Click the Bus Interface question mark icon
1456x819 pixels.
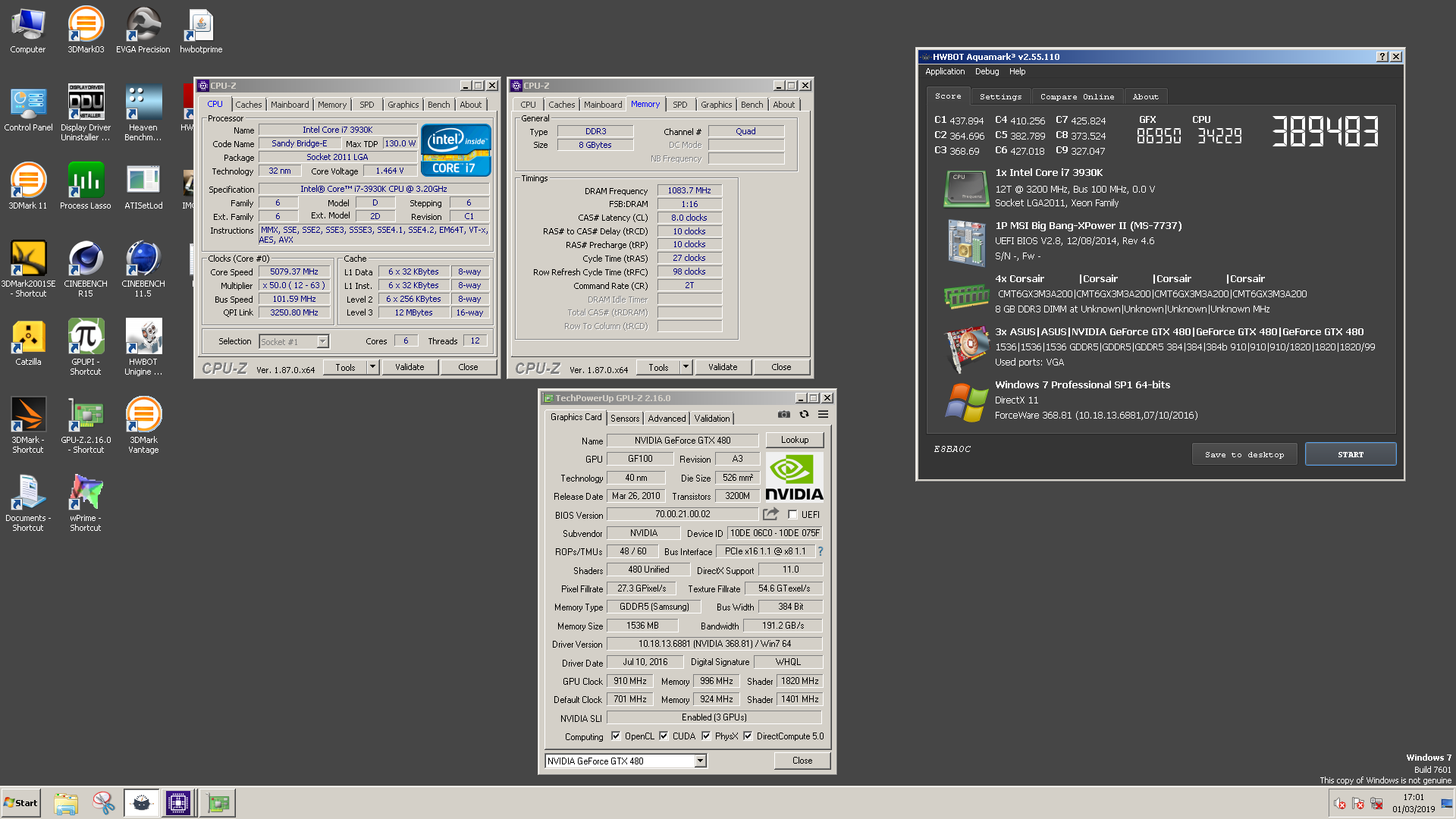point(820,551)
